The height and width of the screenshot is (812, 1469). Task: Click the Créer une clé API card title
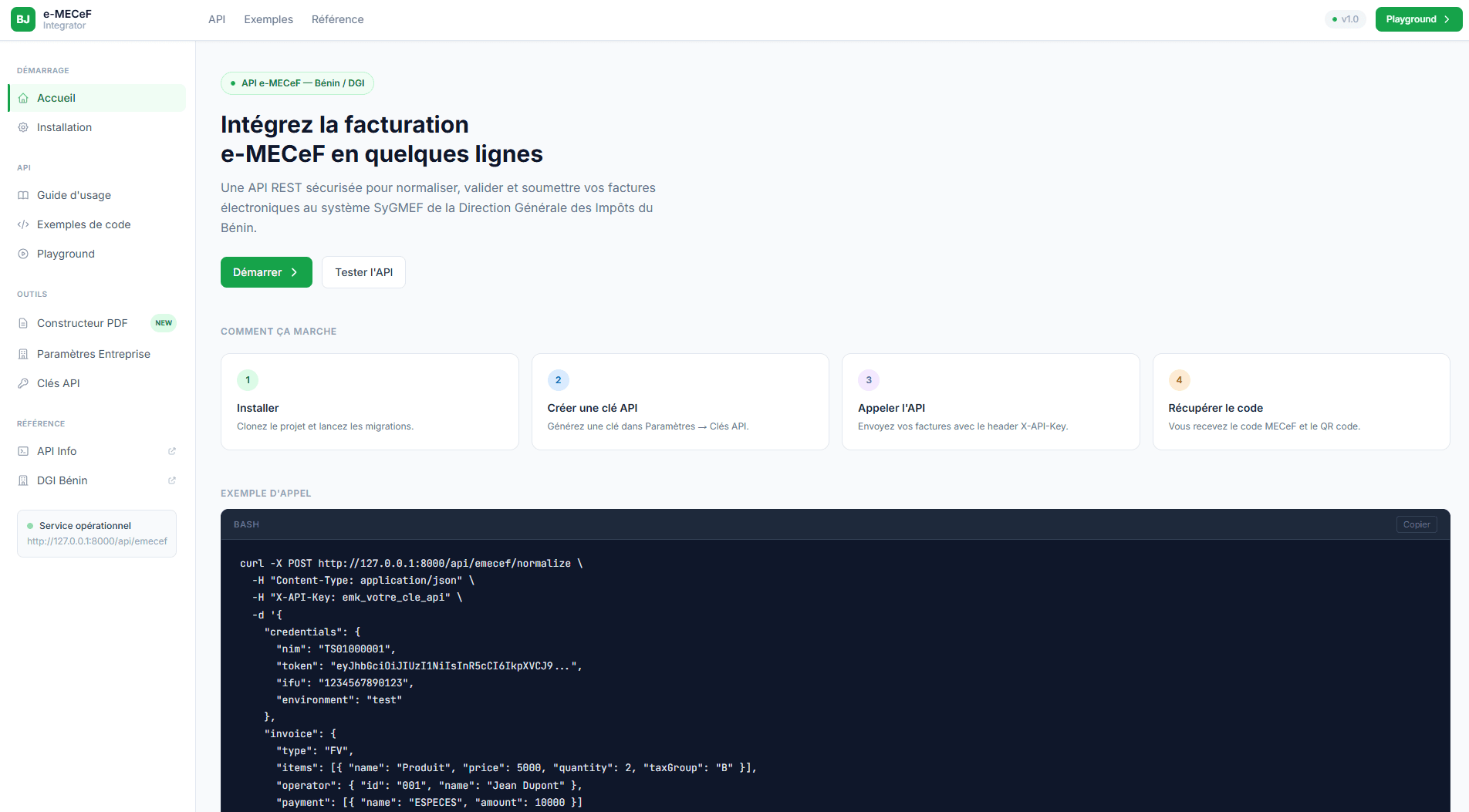click(x=593, y=408)
